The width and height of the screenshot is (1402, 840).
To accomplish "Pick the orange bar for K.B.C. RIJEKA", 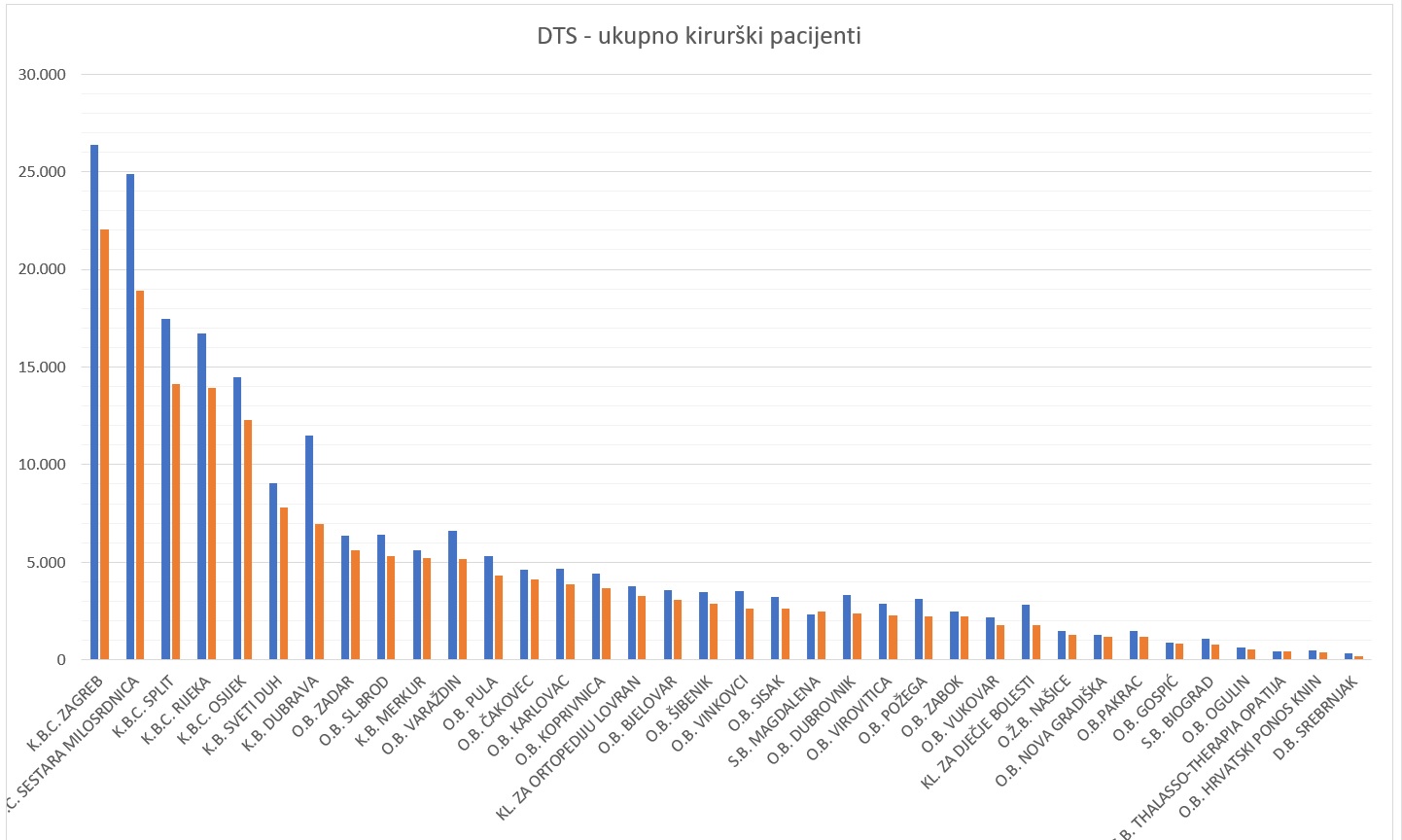I will 212,523.
